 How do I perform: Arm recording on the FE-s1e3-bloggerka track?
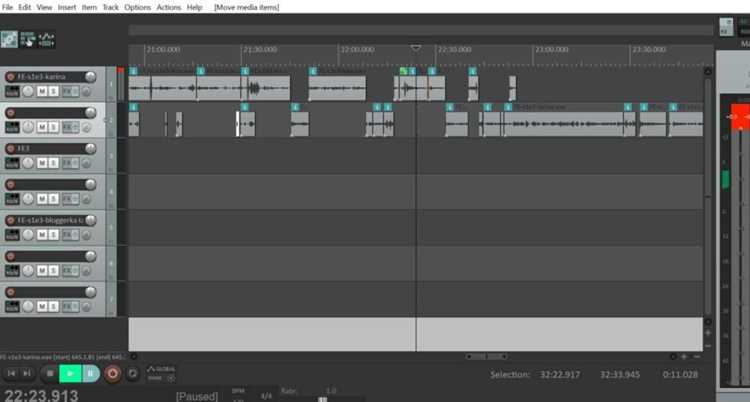point(11,220)
